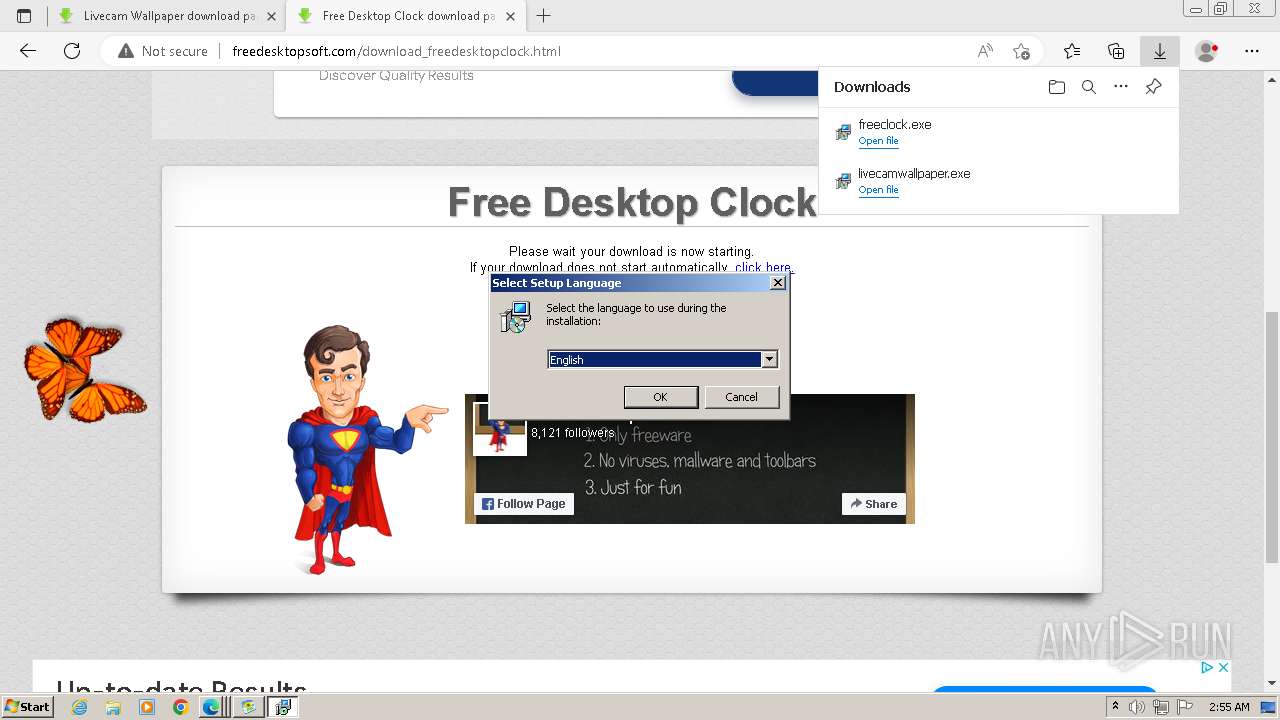
Task: Close the Select Setup Language dialog
Action: pyautogui.click(x=778, y=283)
